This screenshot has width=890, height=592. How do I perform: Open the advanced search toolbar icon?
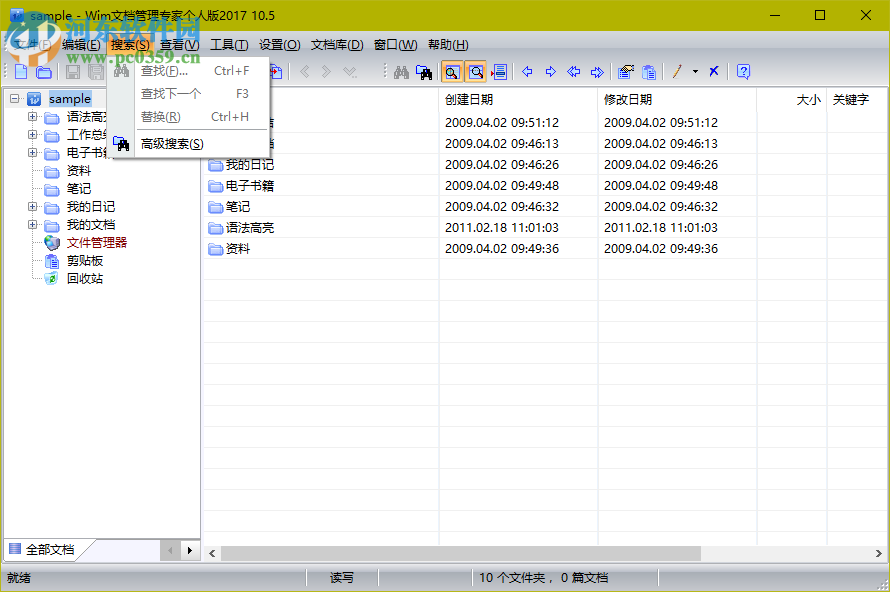point(425,71)
